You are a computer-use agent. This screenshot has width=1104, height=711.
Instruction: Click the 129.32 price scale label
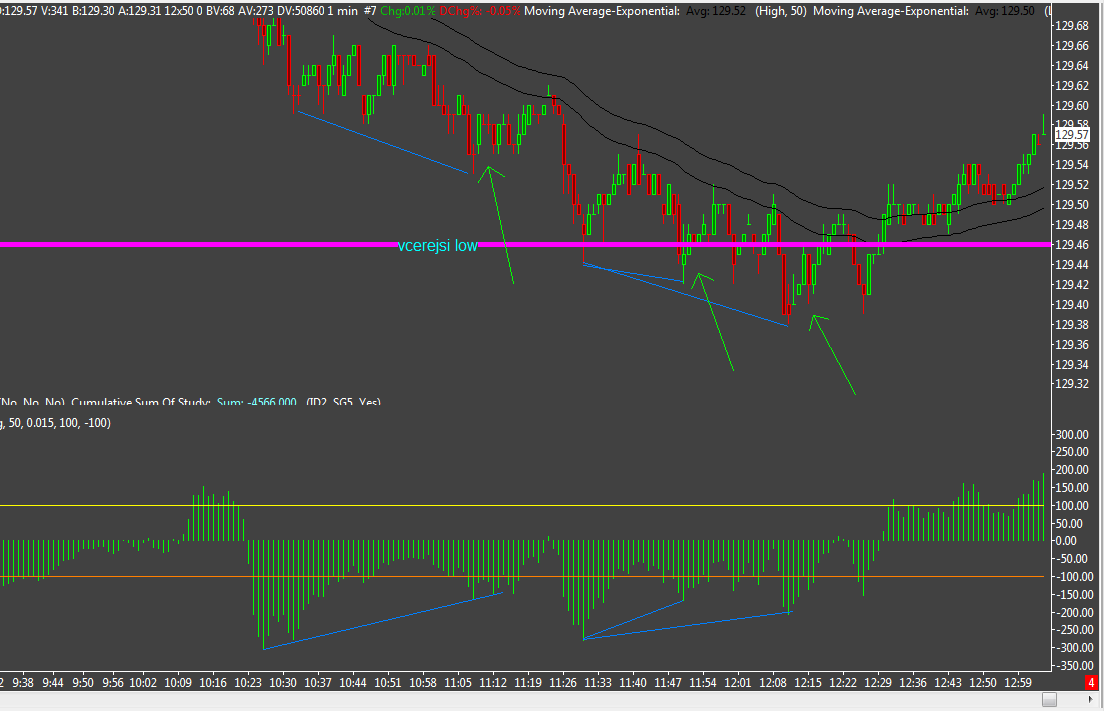(x=1072, y=384)
